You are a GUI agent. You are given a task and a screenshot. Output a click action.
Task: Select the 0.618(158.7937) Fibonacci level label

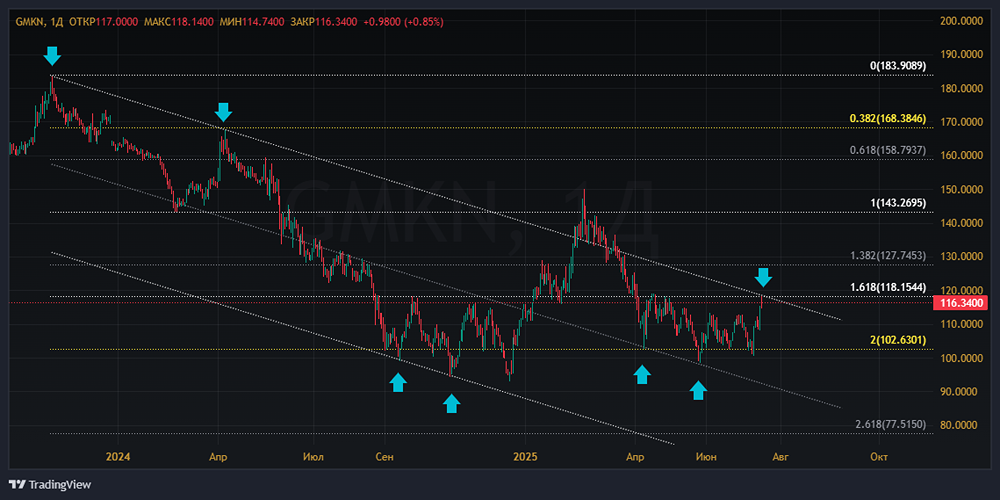pyautogui.click(x=888, y=151)
